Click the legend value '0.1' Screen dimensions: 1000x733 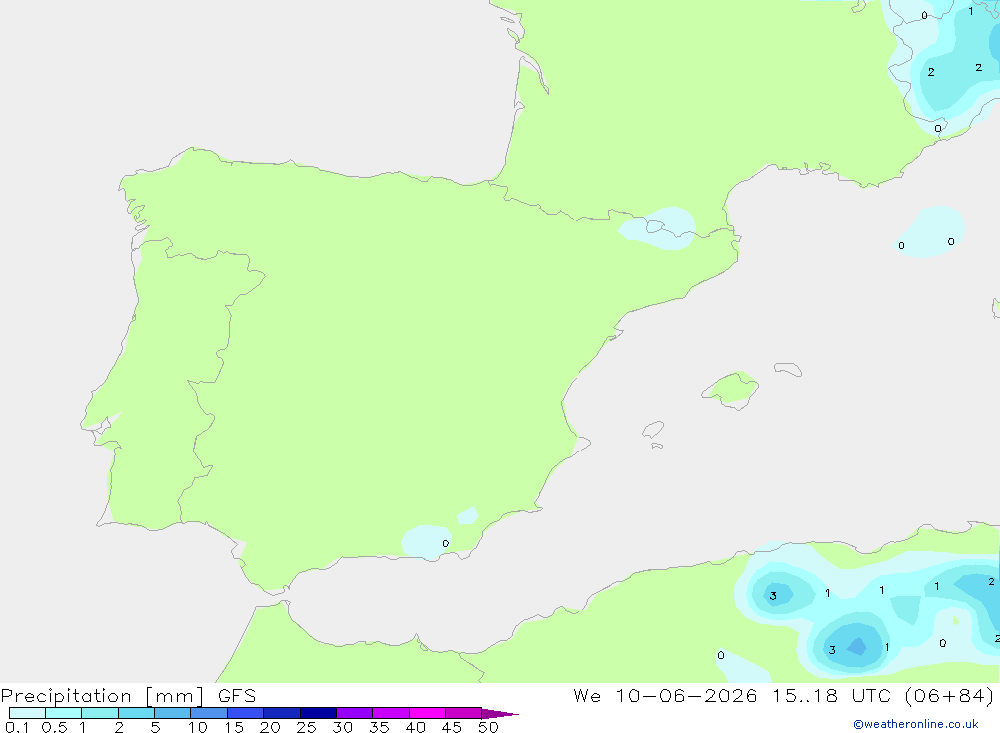click(x=17, y=727)
